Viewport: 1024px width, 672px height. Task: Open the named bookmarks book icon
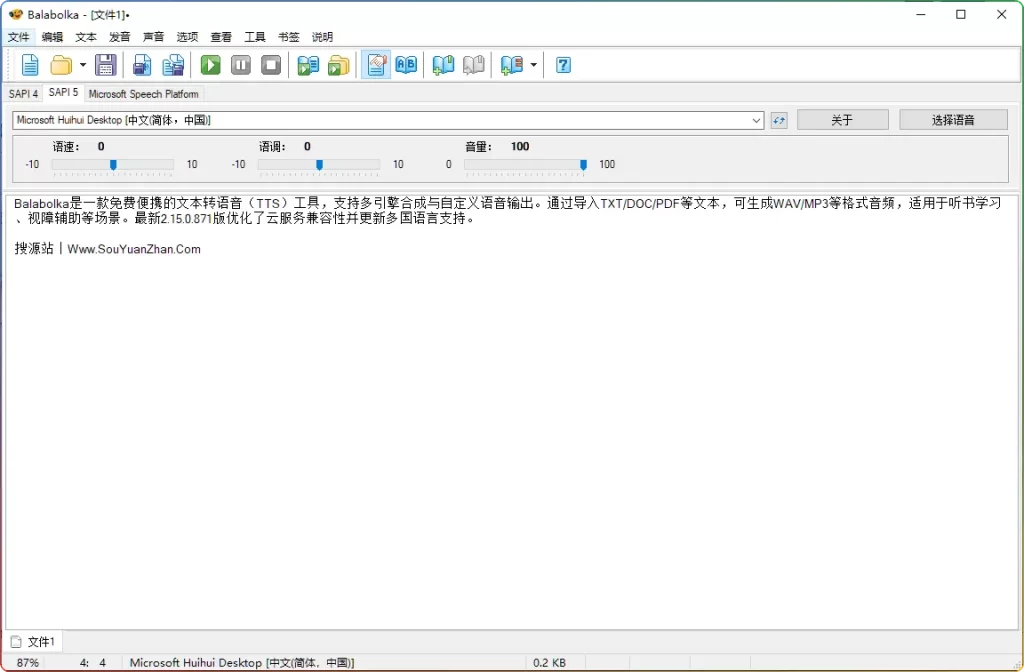tap(512, 65)
